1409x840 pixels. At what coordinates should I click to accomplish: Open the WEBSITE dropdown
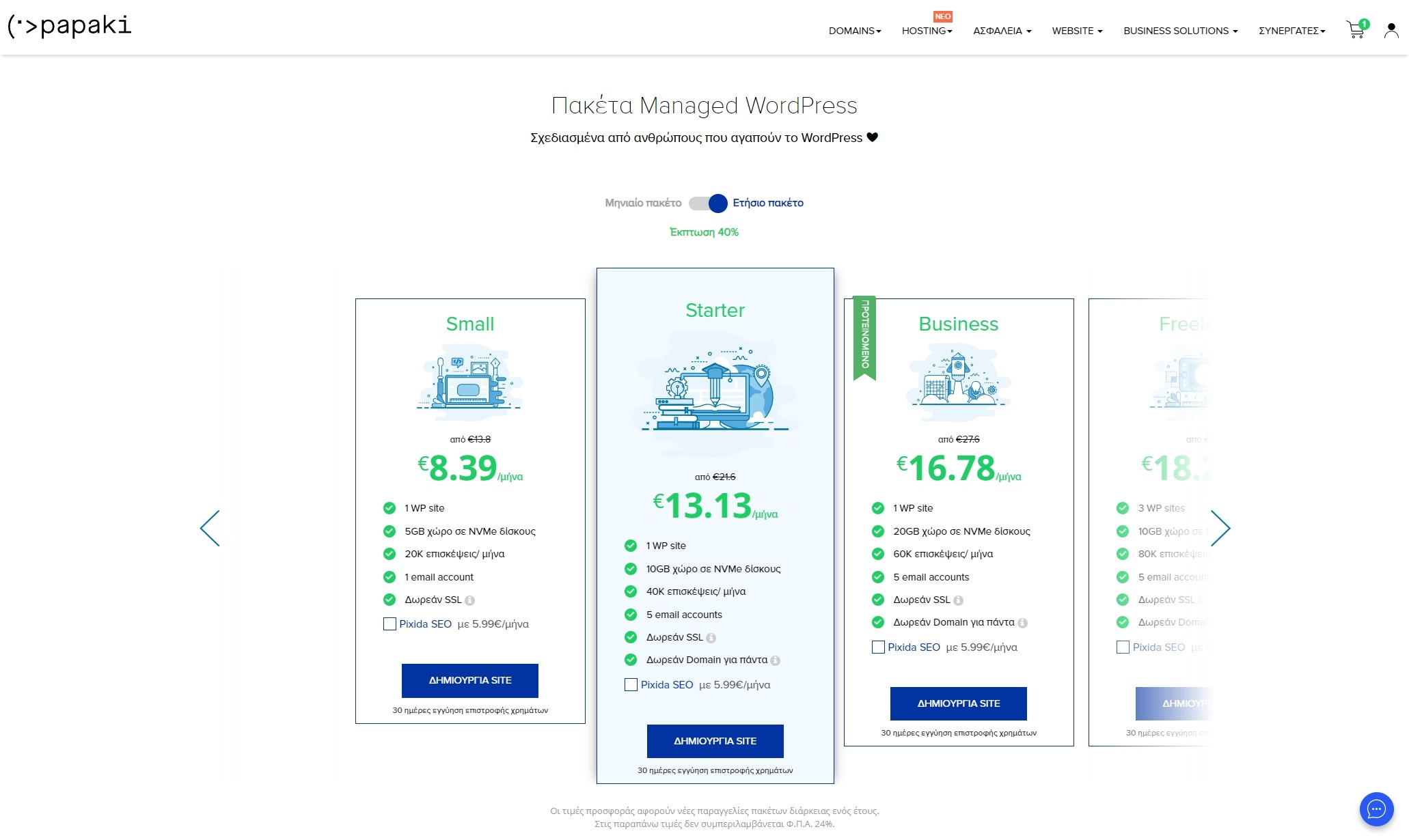pyautogui.click(x=1076, y=30)
